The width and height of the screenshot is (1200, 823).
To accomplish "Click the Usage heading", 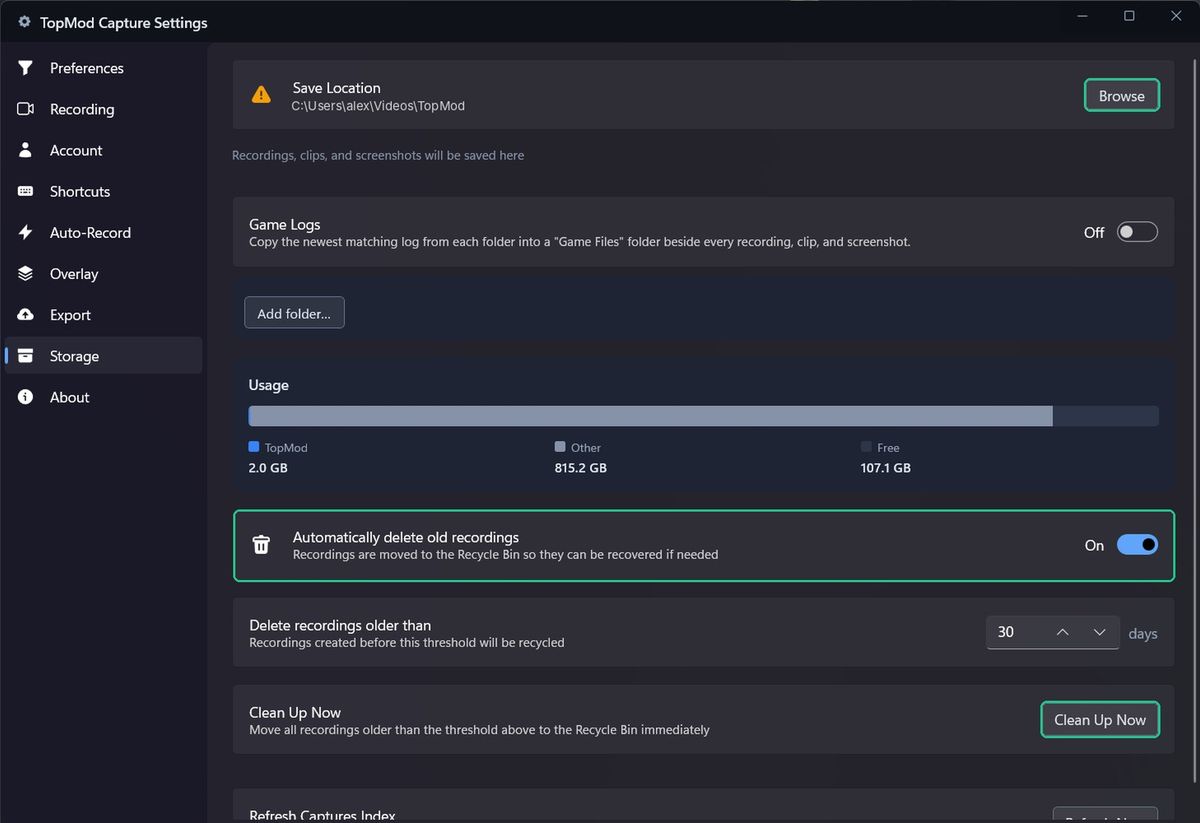I will 269,385.
